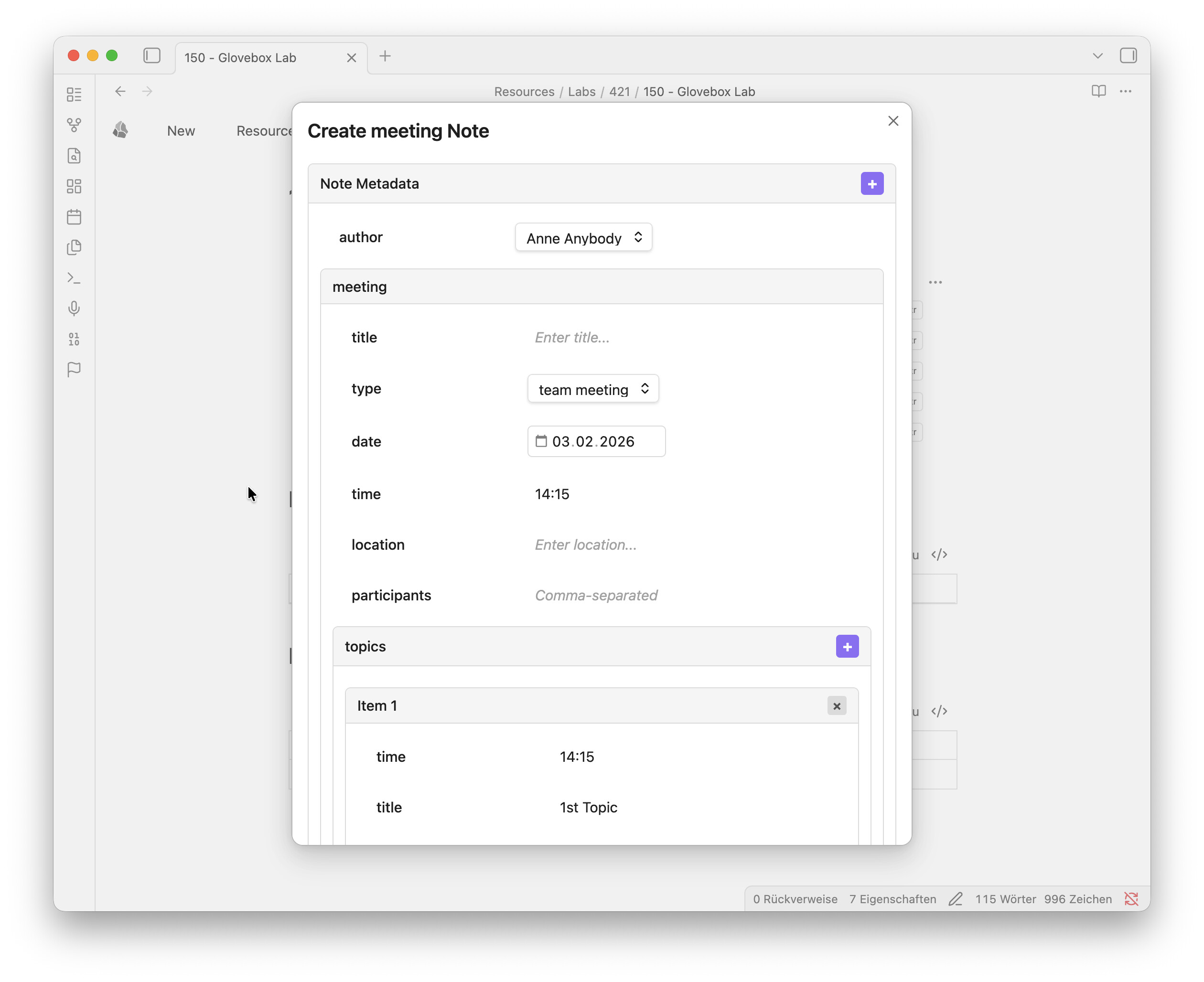Switch to reading view book icon
This screenshot has width=1204, height=982.
point(1098,91)
